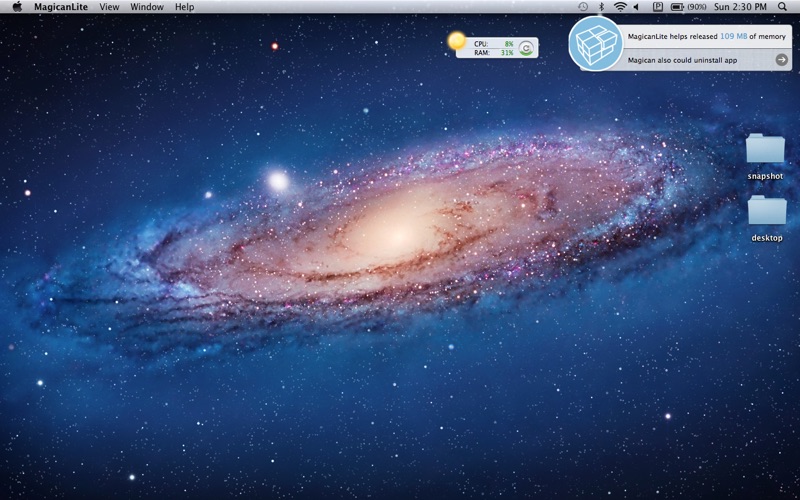Open the Wi-Fi status menu

click(x=620, y=7)
